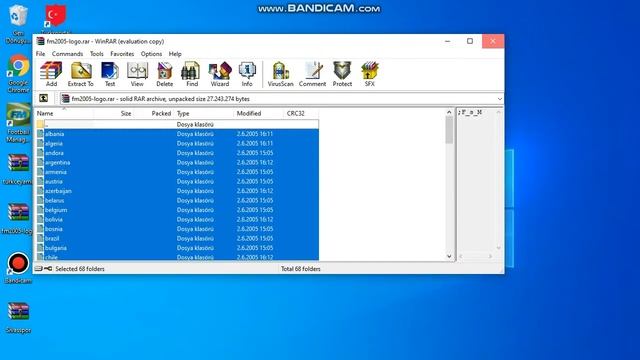Click inside the archive comment pane
The image size is (640, 360).
click(477, 180)
